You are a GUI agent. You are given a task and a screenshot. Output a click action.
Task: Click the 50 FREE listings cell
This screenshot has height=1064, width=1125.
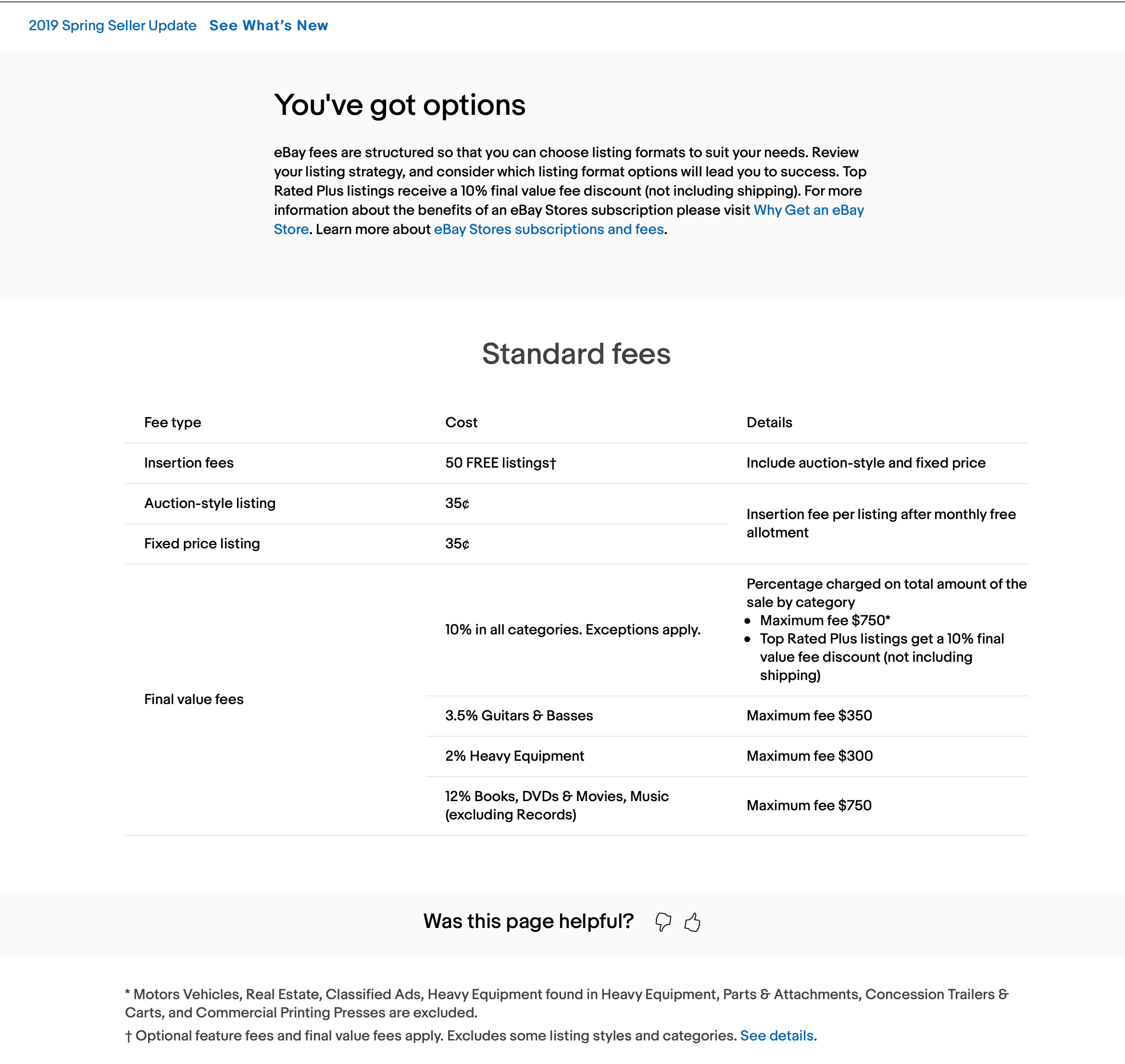tap(501, 463)
